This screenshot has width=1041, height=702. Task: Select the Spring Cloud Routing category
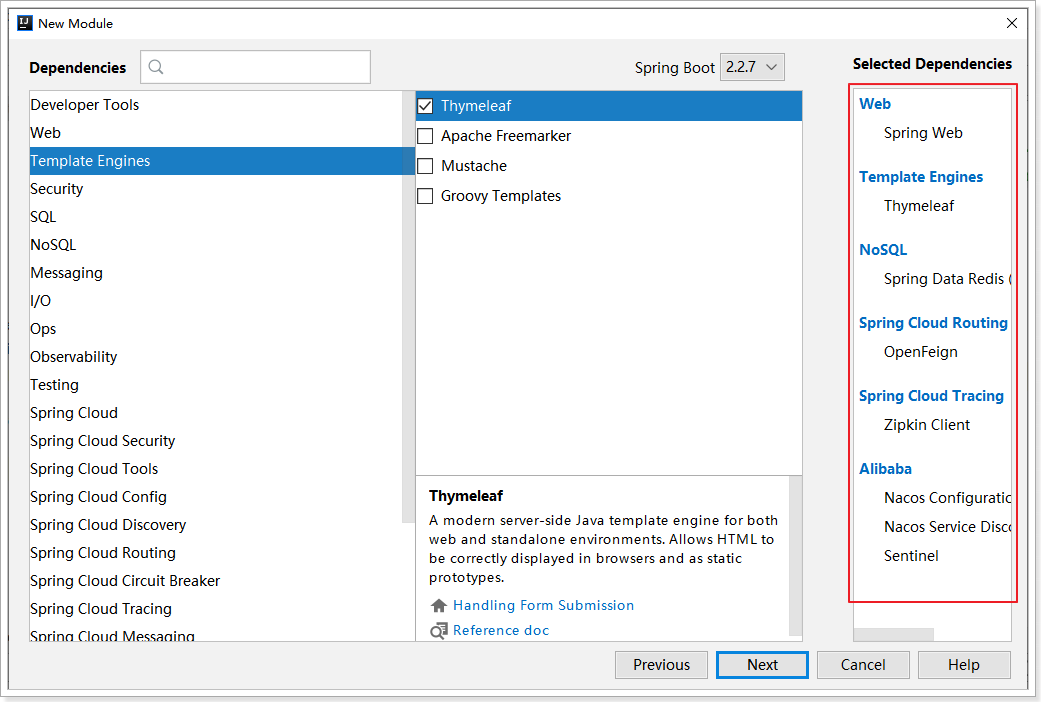coord(103,553)
